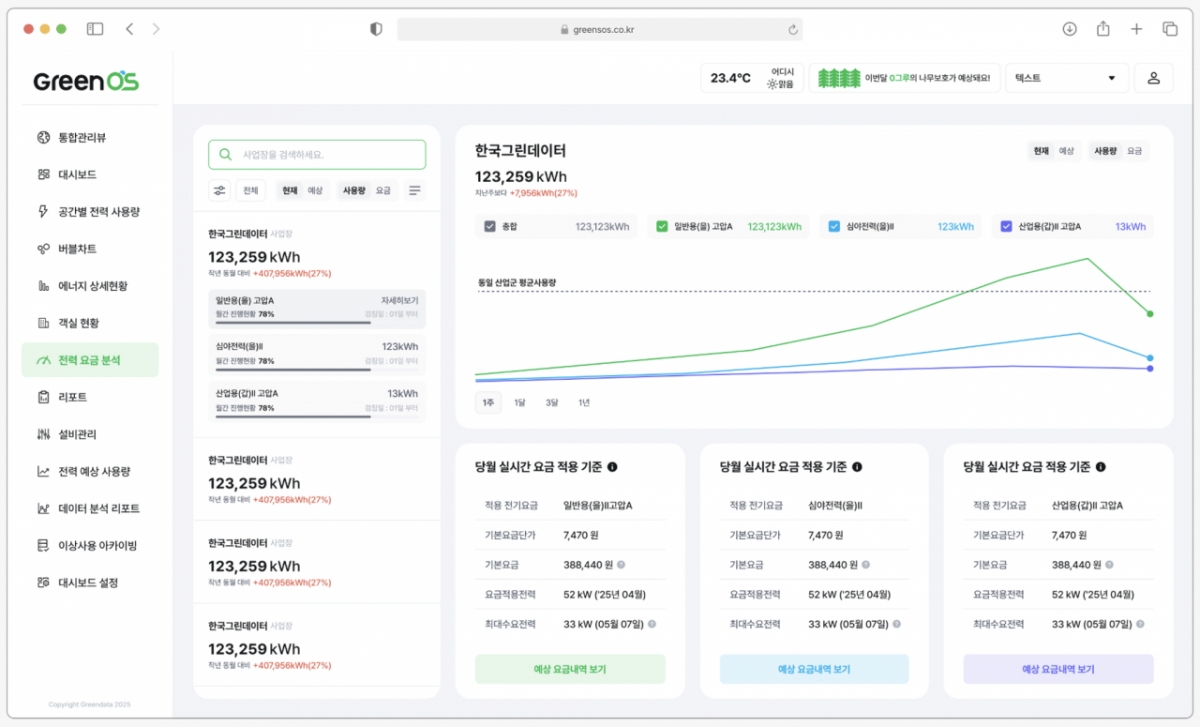Open the 텍스트 dropdown in the header
The width and height of the screenshot is (1200, 727).
tap(1066, 77)
